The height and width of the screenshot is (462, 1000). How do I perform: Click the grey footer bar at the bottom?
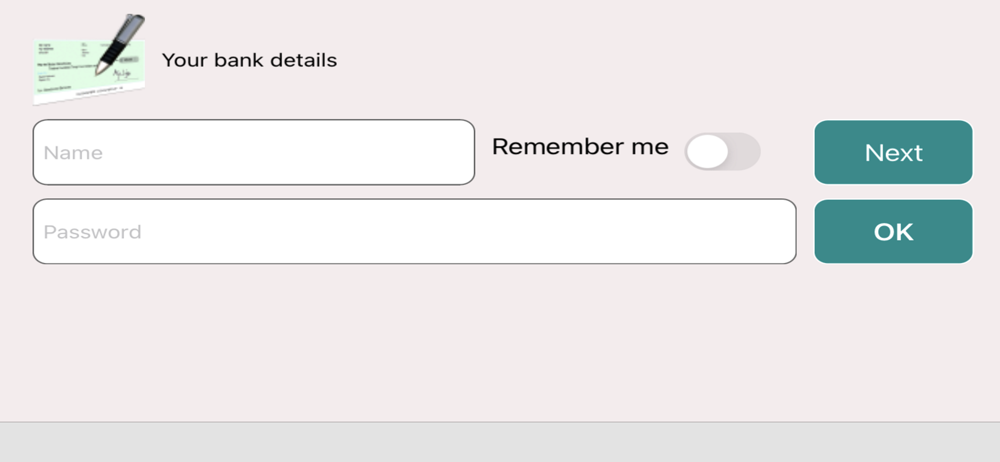coord(500,442)
